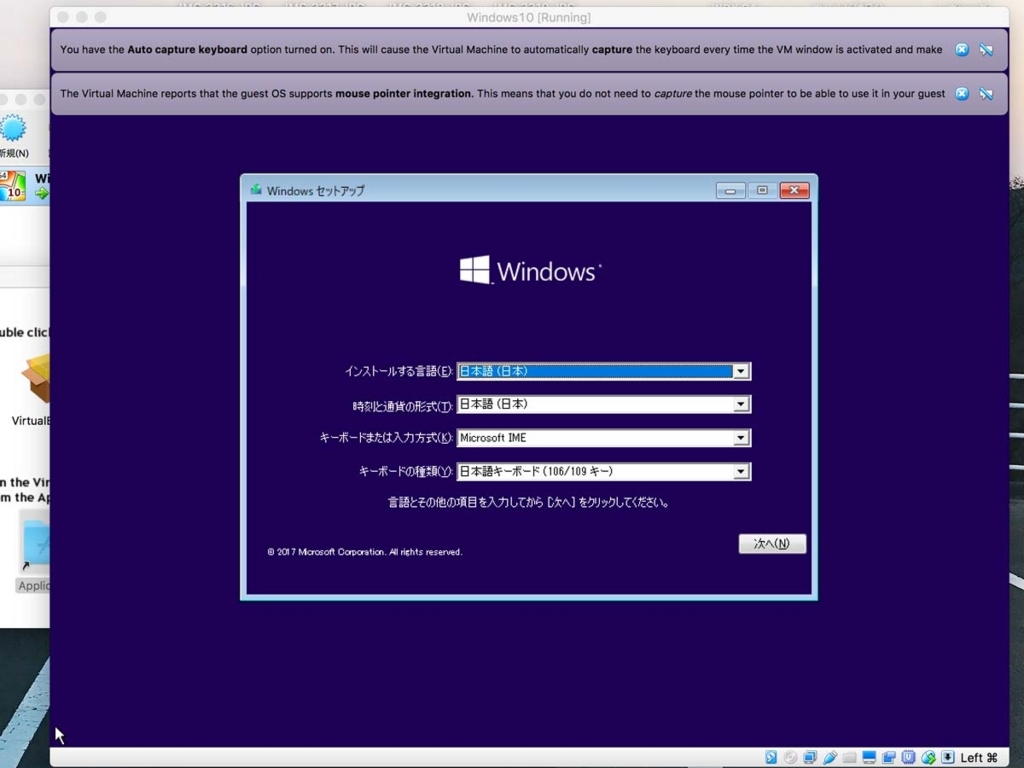Maximize the Windows セットアップ dialog

click(x=762, y=190)
